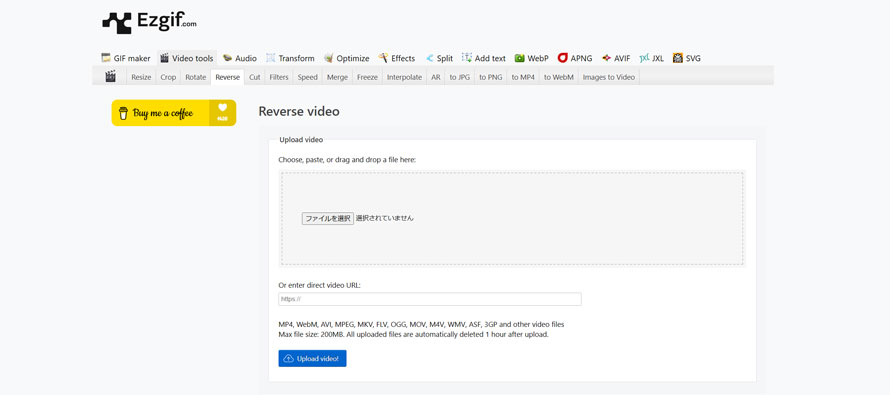Open the Optimize menu

pyautogui.click(x=347, y=58)
